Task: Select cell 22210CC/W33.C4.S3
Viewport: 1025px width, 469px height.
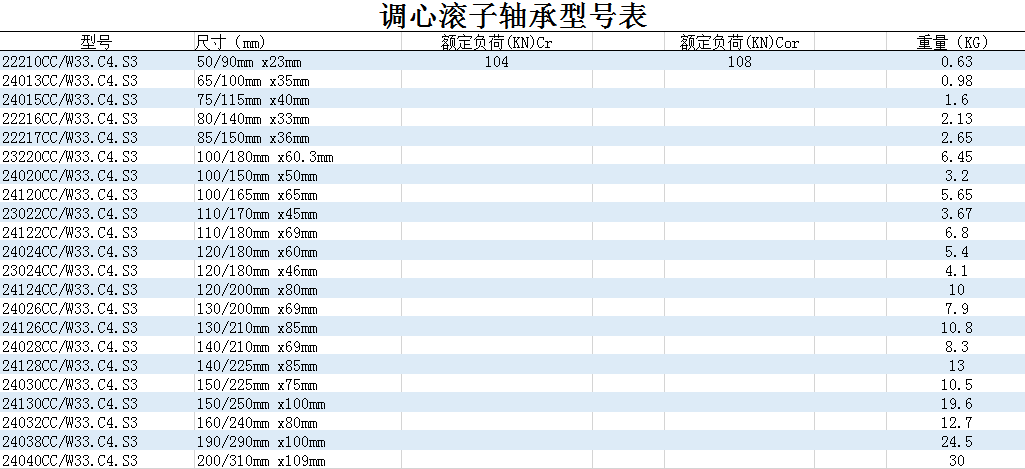Action: point(70,62)
